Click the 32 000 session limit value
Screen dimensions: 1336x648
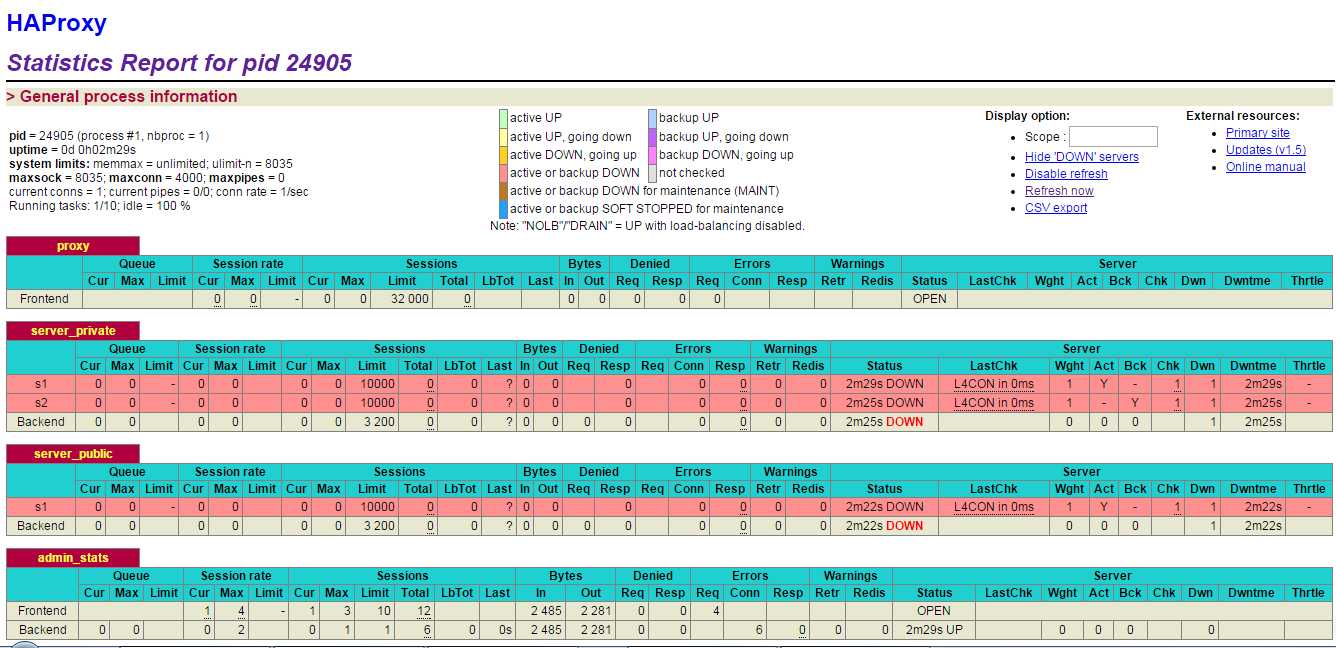(409, 299)
